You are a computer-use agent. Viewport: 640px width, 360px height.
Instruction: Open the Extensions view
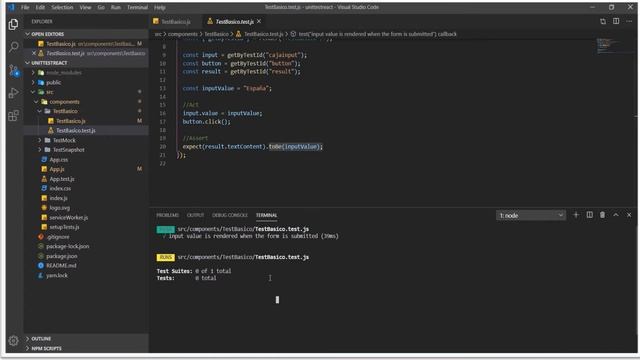(13, 116)
